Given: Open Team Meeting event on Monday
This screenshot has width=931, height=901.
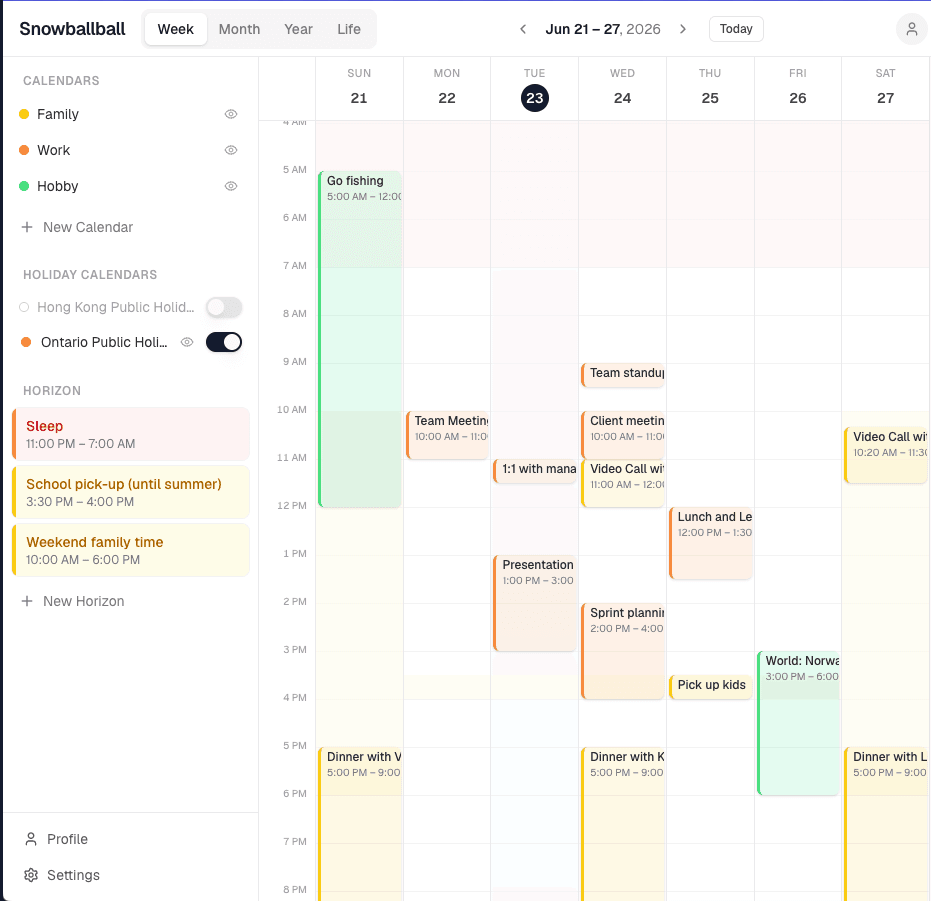Looking at the screenshot, I should click(x=447, y=435).
